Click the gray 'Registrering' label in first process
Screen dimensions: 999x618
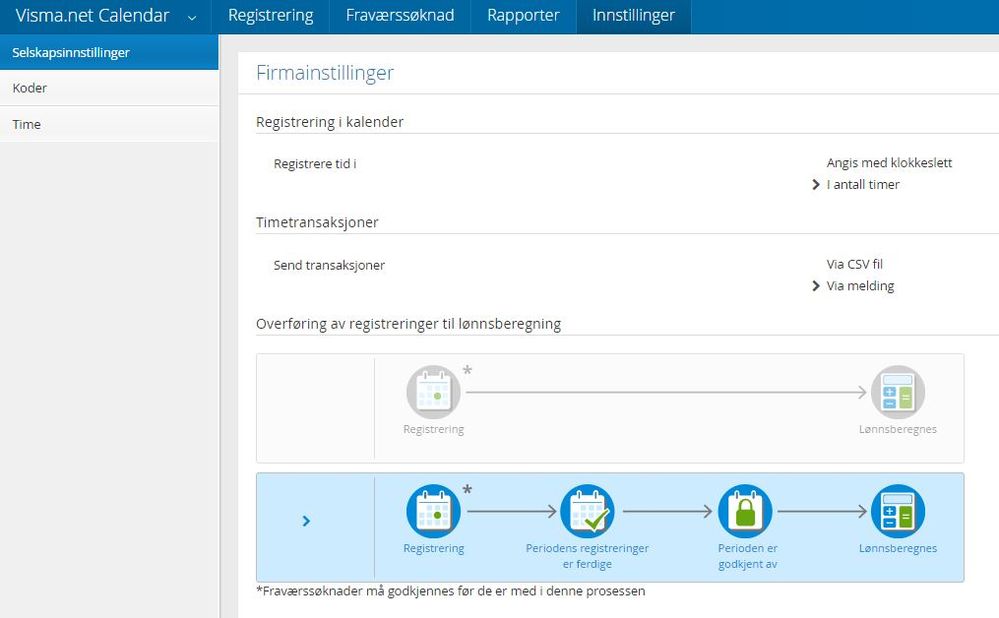[433, 429]
